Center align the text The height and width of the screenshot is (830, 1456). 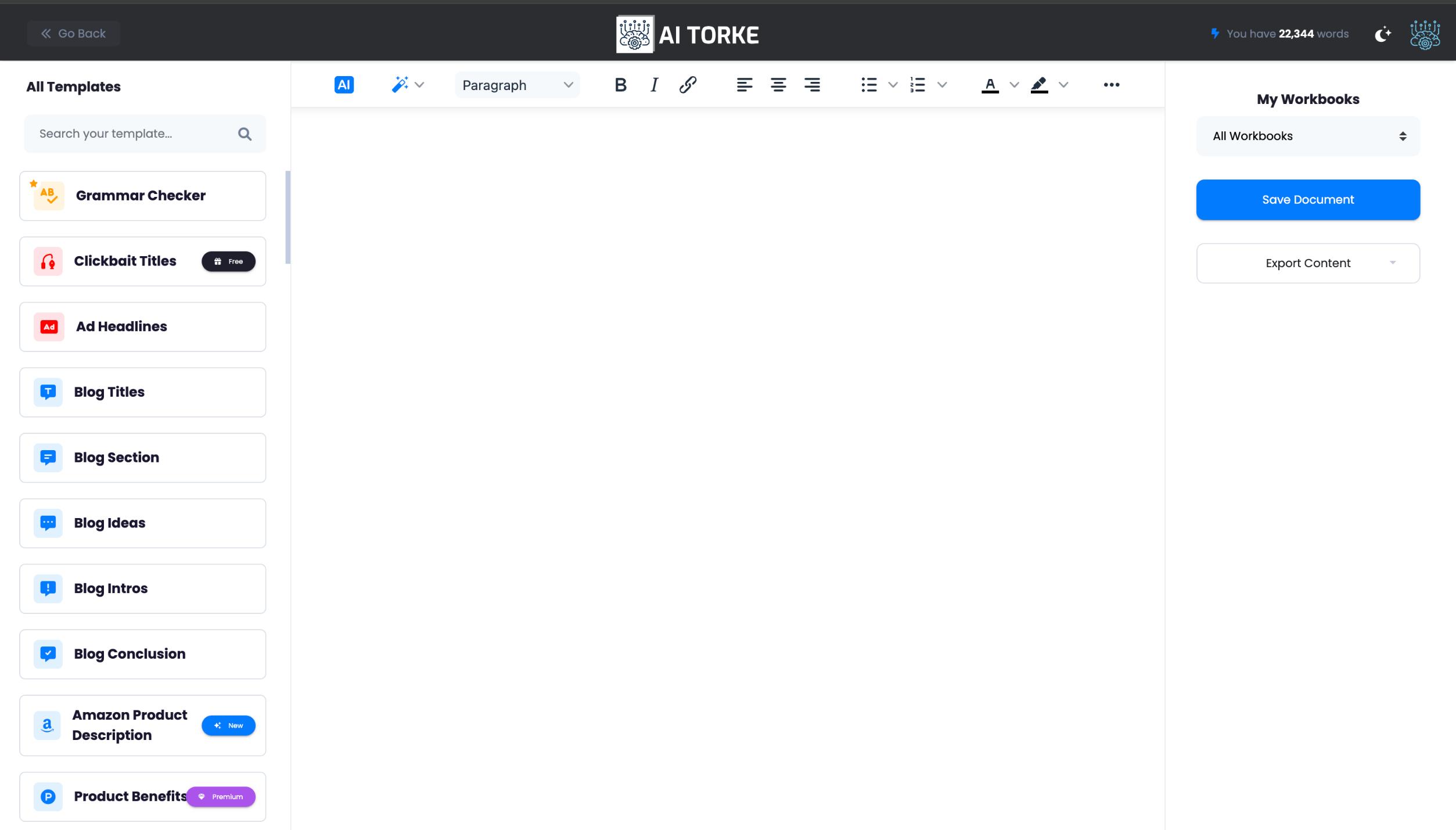tap(778, 85)
